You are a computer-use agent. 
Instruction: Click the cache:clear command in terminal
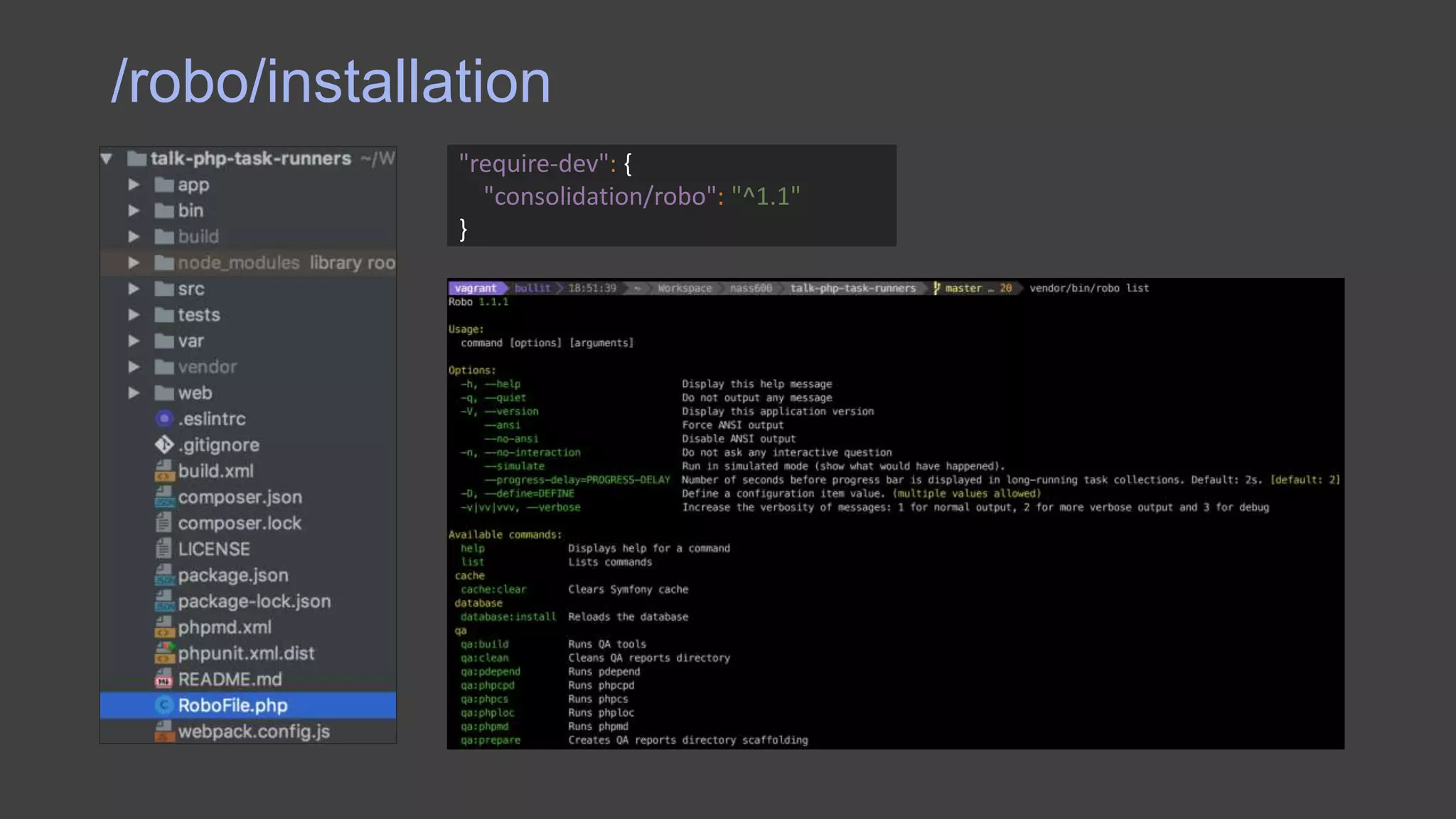[493, 589]
